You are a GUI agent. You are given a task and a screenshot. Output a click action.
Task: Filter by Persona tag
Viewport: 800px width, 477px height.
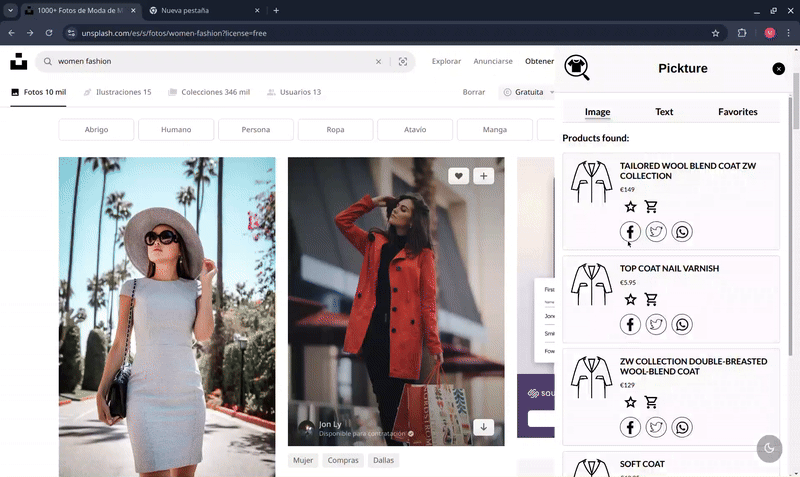256,130
